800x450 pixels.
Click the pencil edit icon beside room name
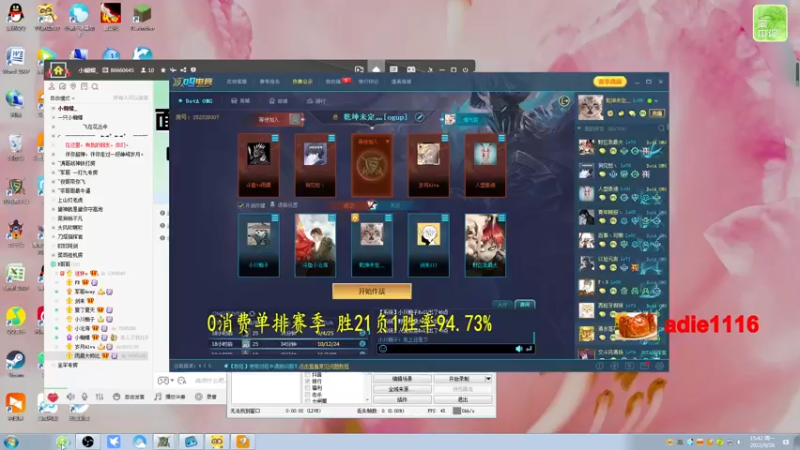[419, 117]
